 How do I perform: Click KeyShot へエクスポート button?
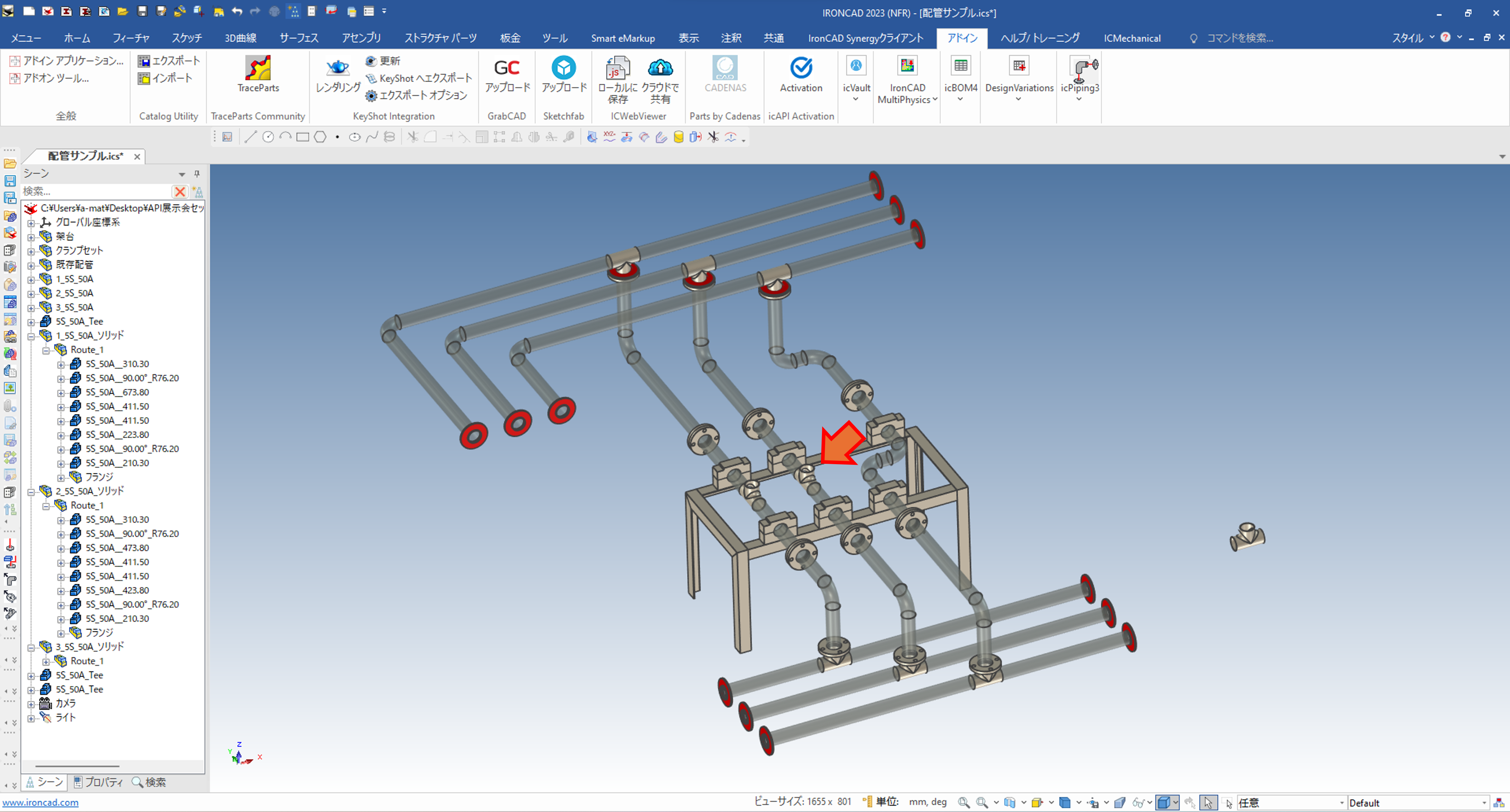(x=419, y=78)
